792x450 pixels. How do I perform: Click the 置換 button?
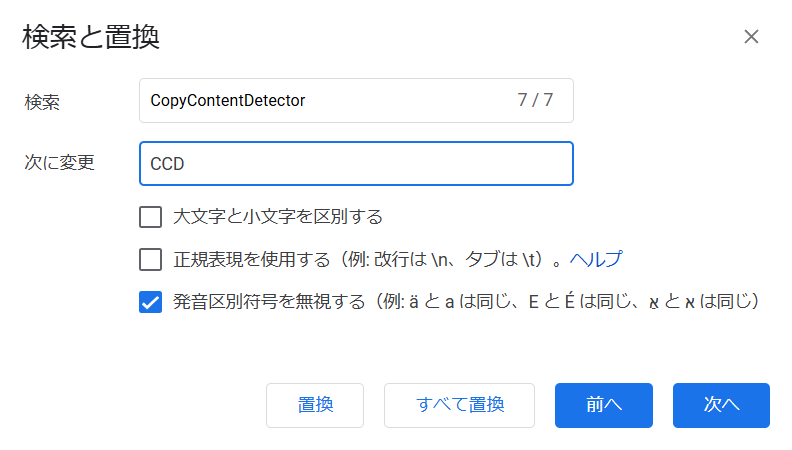click(x=315, y=405)
